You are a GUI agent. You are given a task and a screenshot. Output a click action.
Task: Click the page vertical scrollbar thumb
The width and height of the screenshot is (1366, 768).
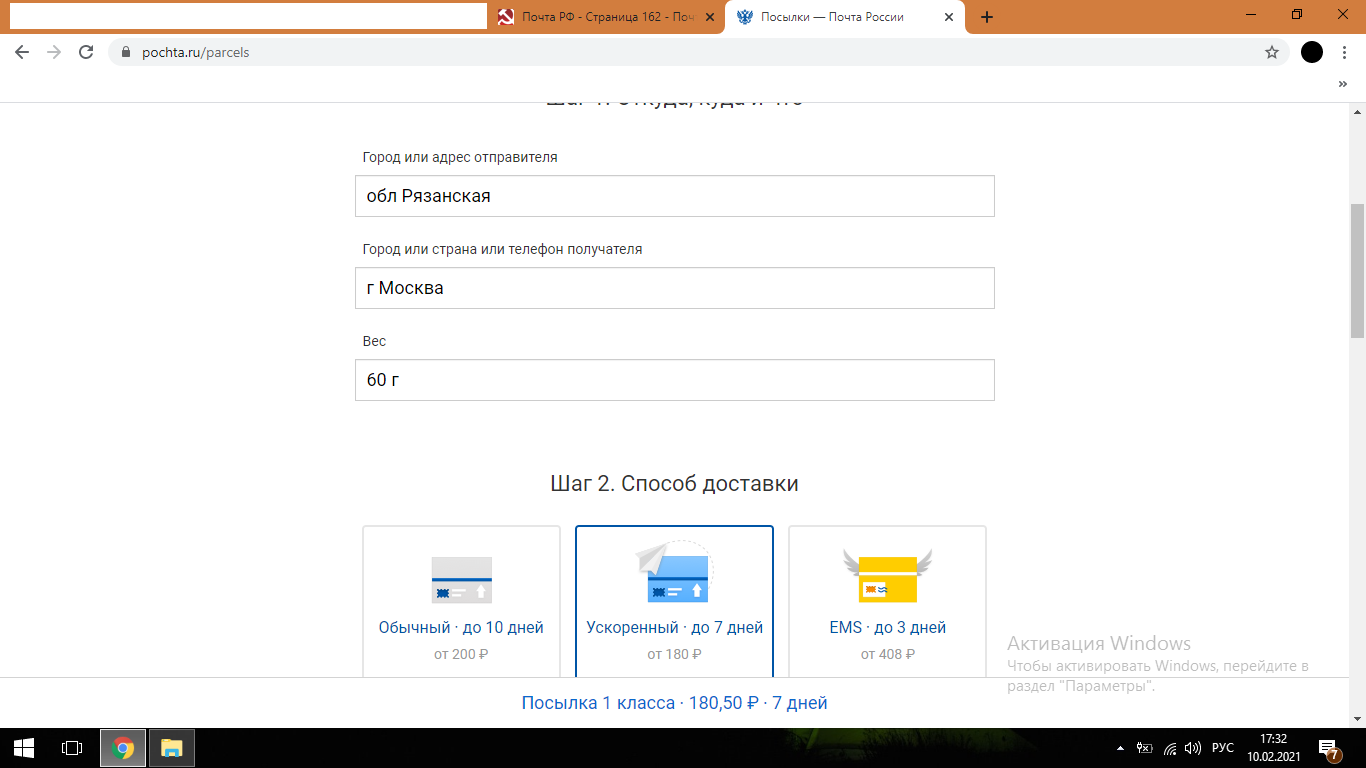coord(1357,270)
